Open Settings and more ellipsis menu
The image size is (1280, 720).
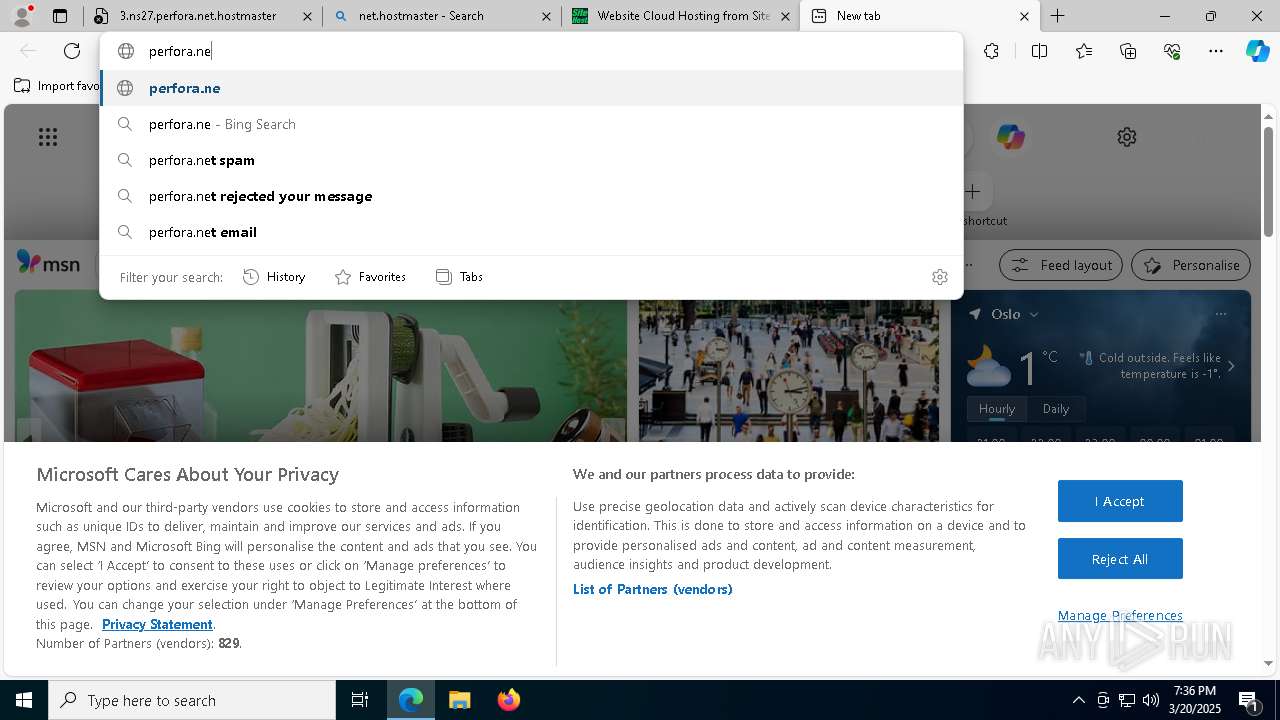point(1216,51)
